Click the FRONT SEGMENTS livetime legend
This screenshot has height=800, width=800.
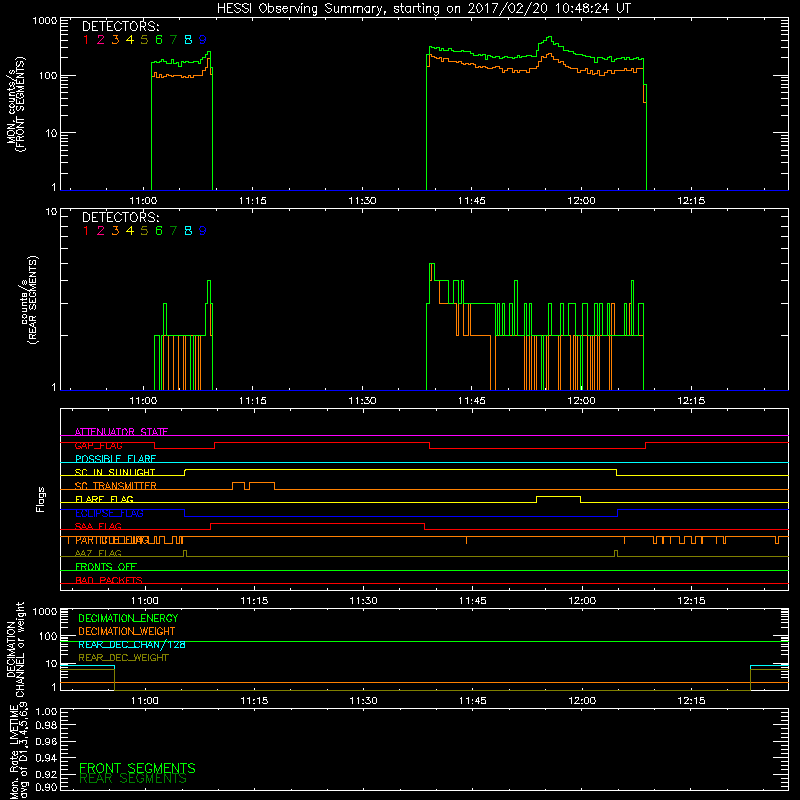click(x=137, y=768)
